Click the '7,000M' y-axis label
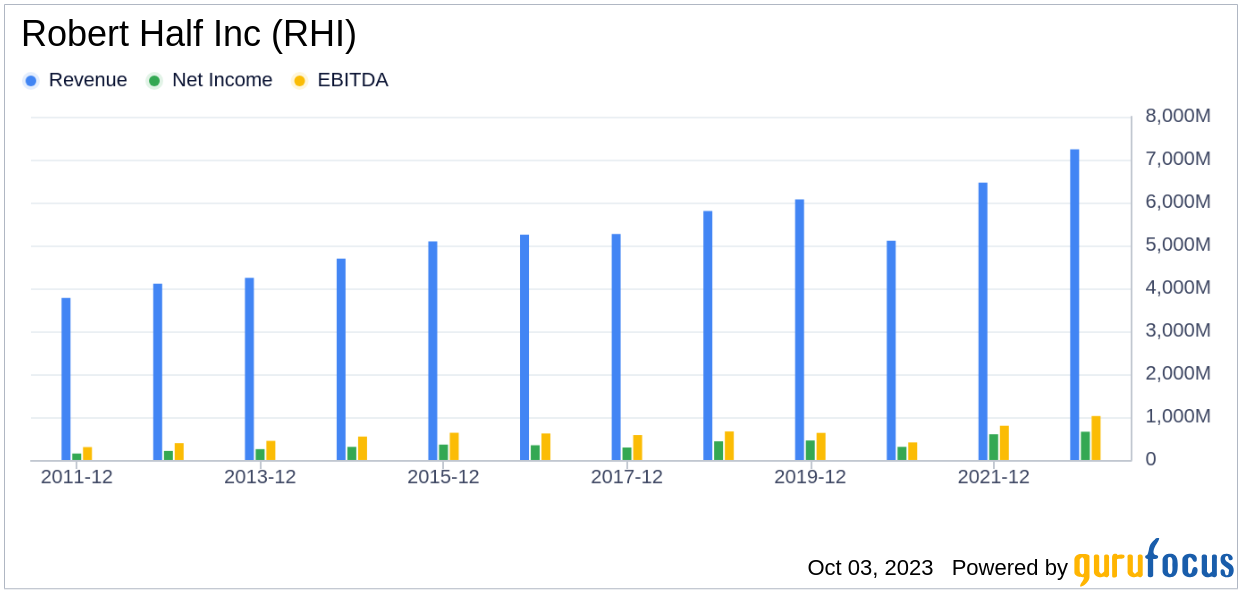The width and height of the screenshot is (1242, 593). tap(1178, 159)
